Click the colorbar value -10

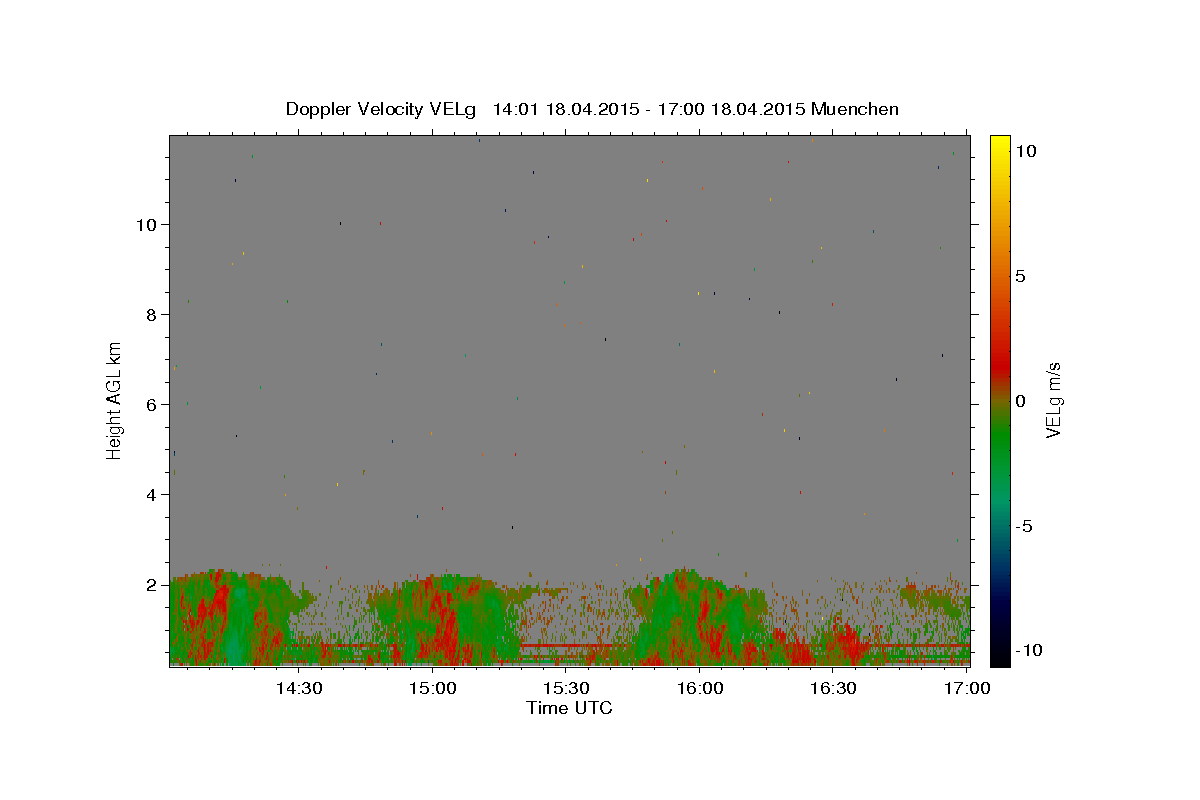click(x=1028, y=651)
